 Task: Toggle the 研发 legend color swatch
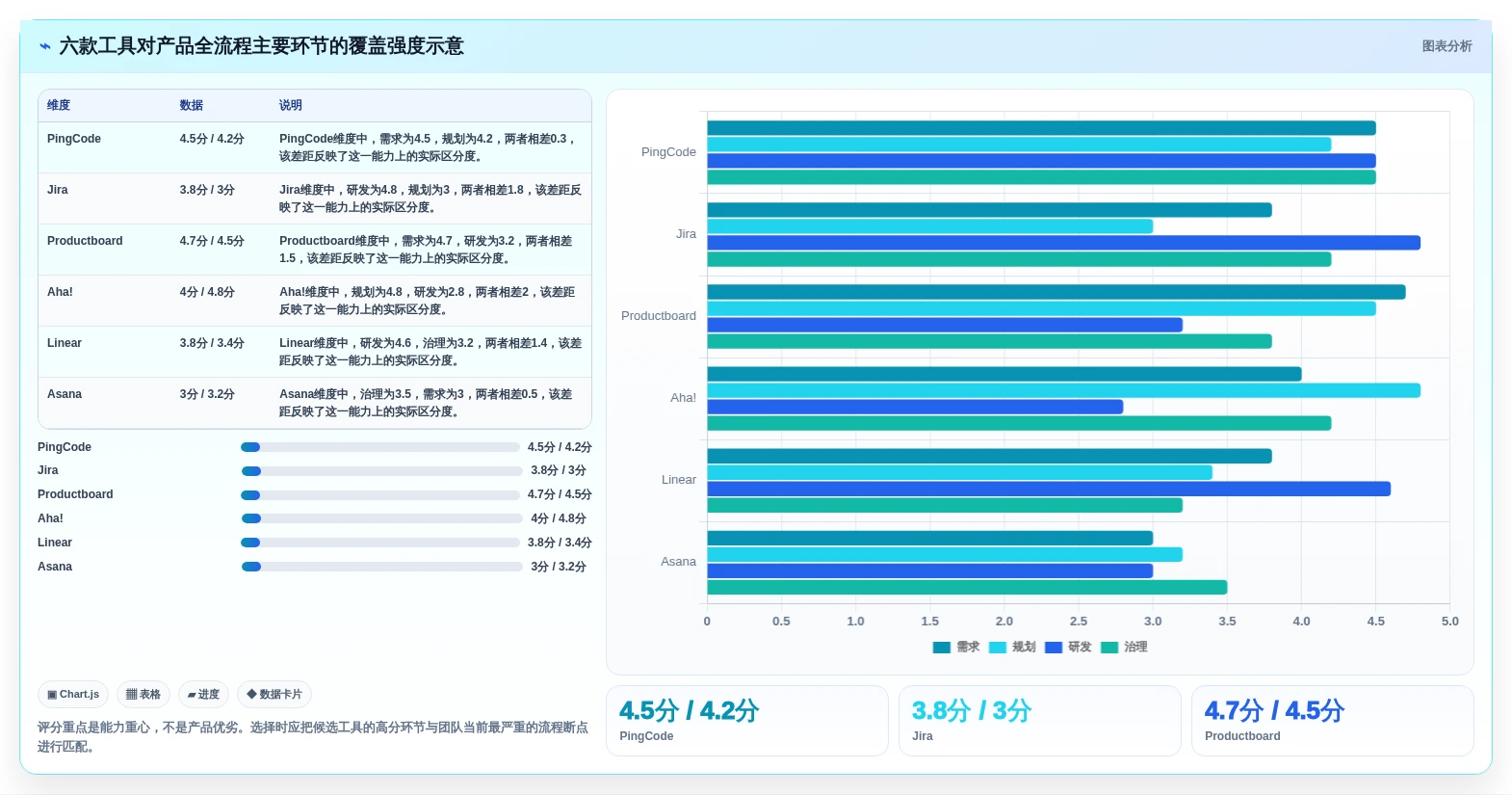tap(1054, 648)
